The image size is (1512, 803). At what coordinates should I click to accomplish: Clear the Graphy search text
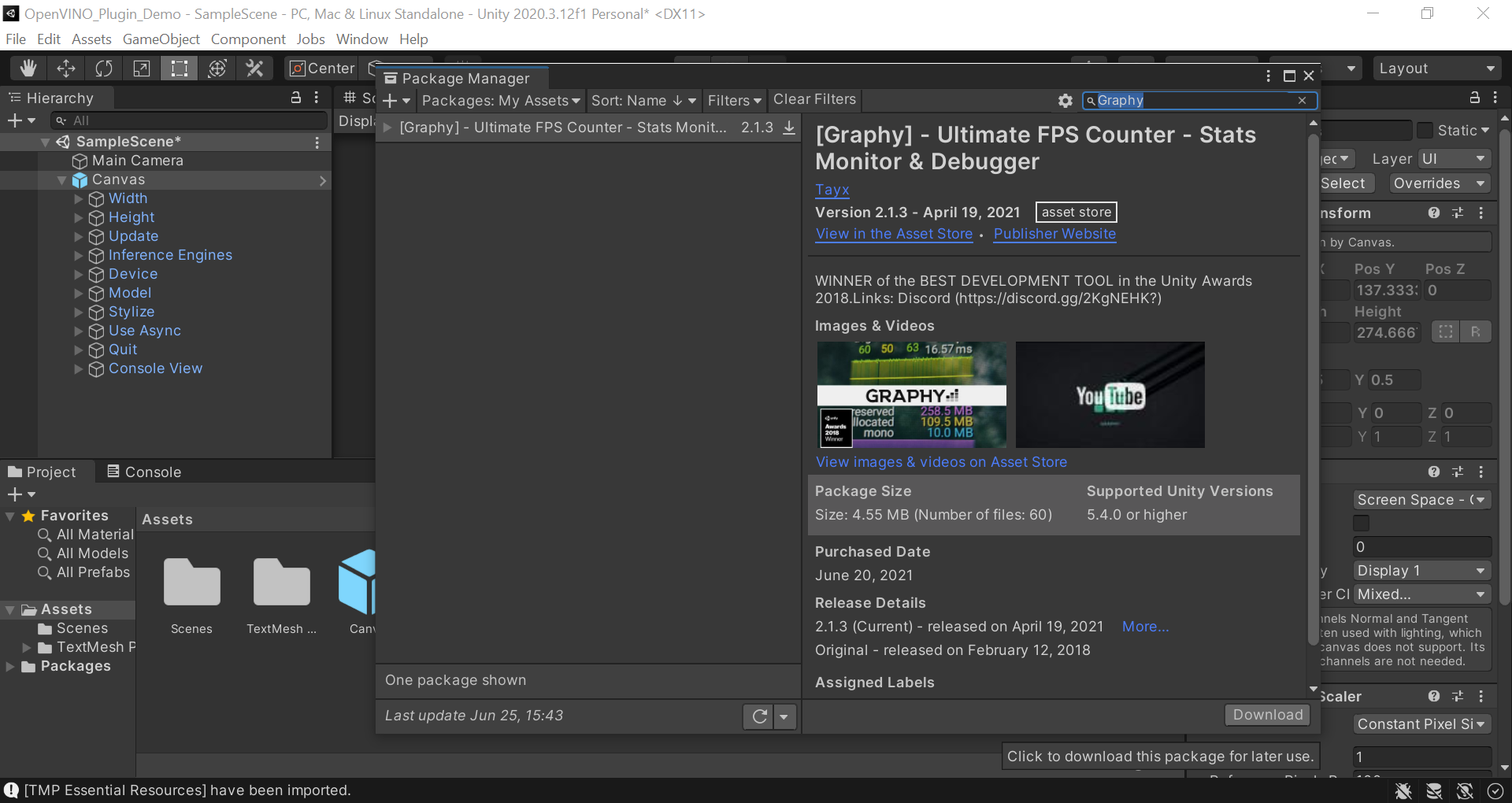[x=1302, y=100]
